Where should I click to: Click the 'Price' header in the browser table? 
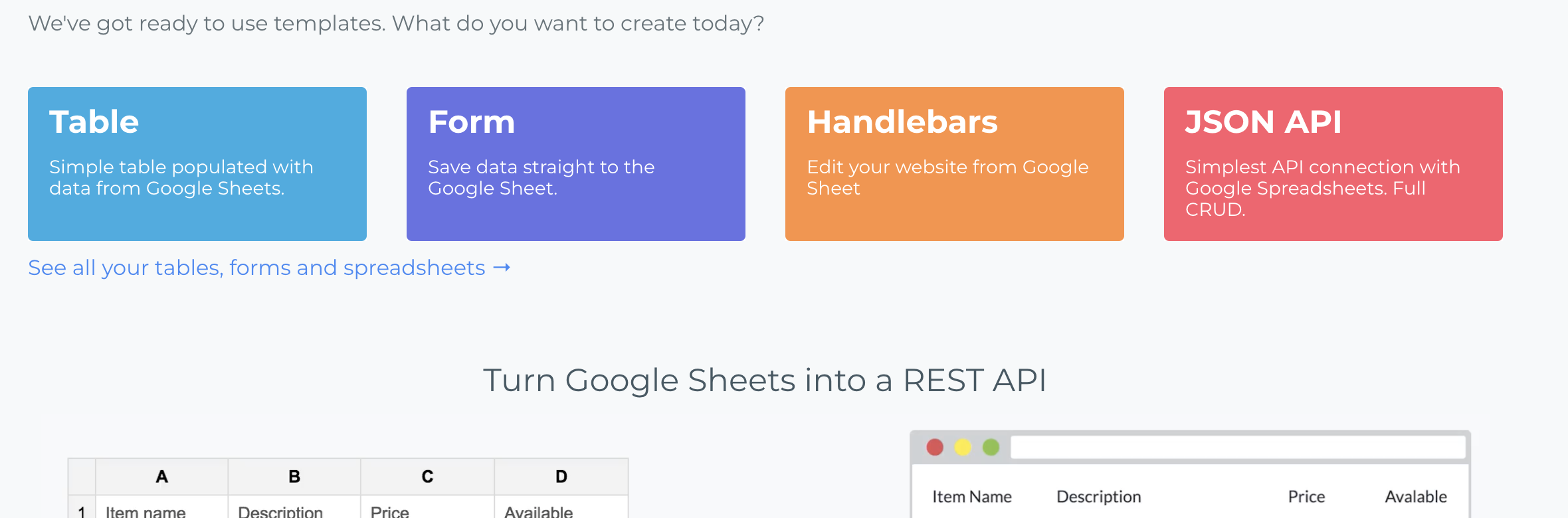tap(1306, 497)
